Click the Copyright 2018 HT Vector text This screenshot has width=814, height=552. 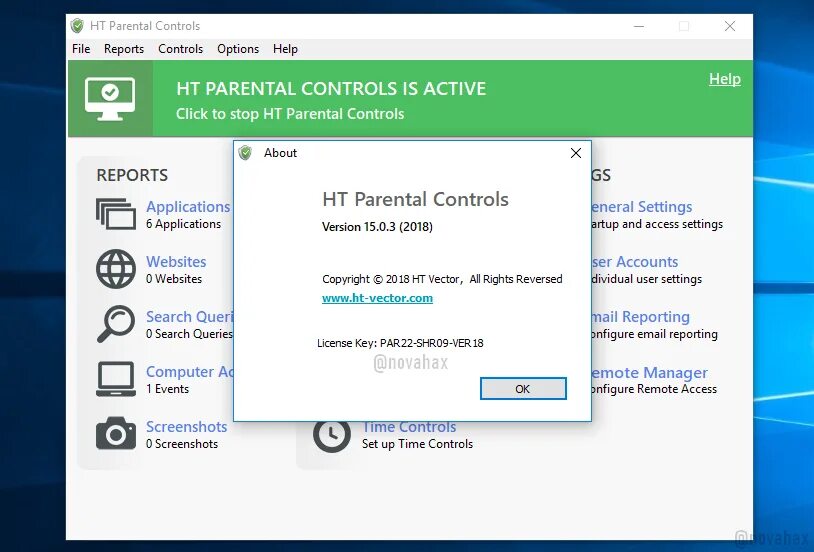click(x=442, y=279)
